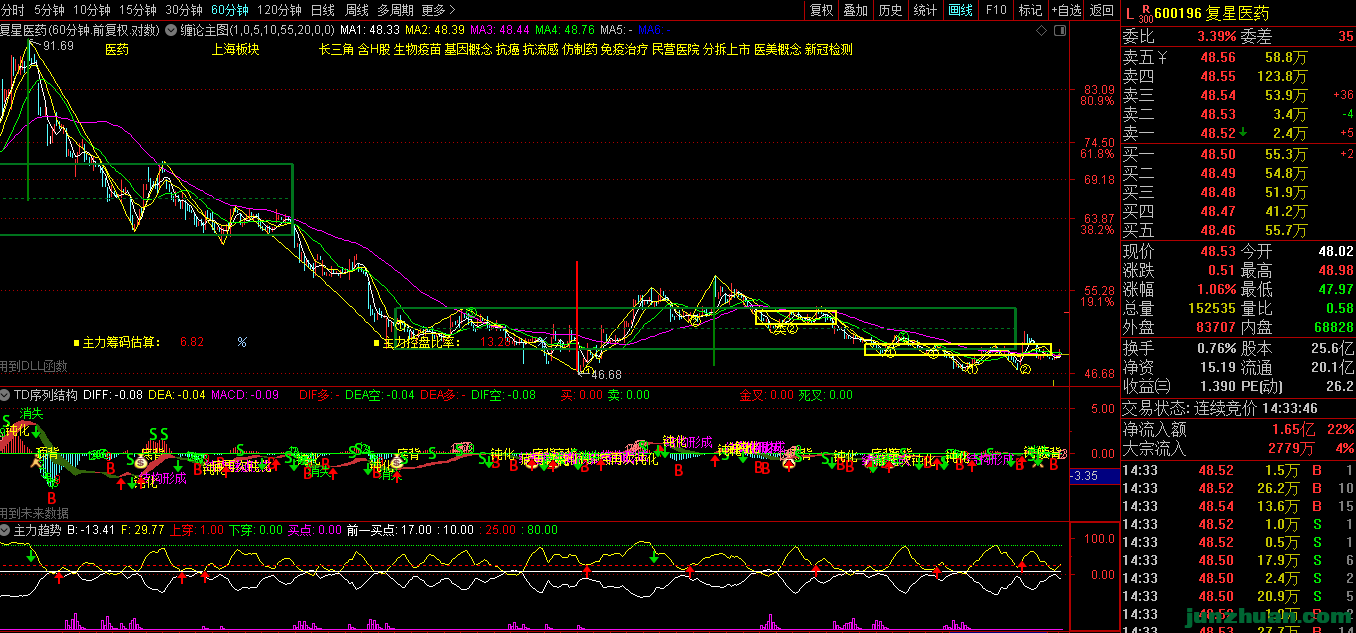Click the red L badge by stock code

(1130, 14)
